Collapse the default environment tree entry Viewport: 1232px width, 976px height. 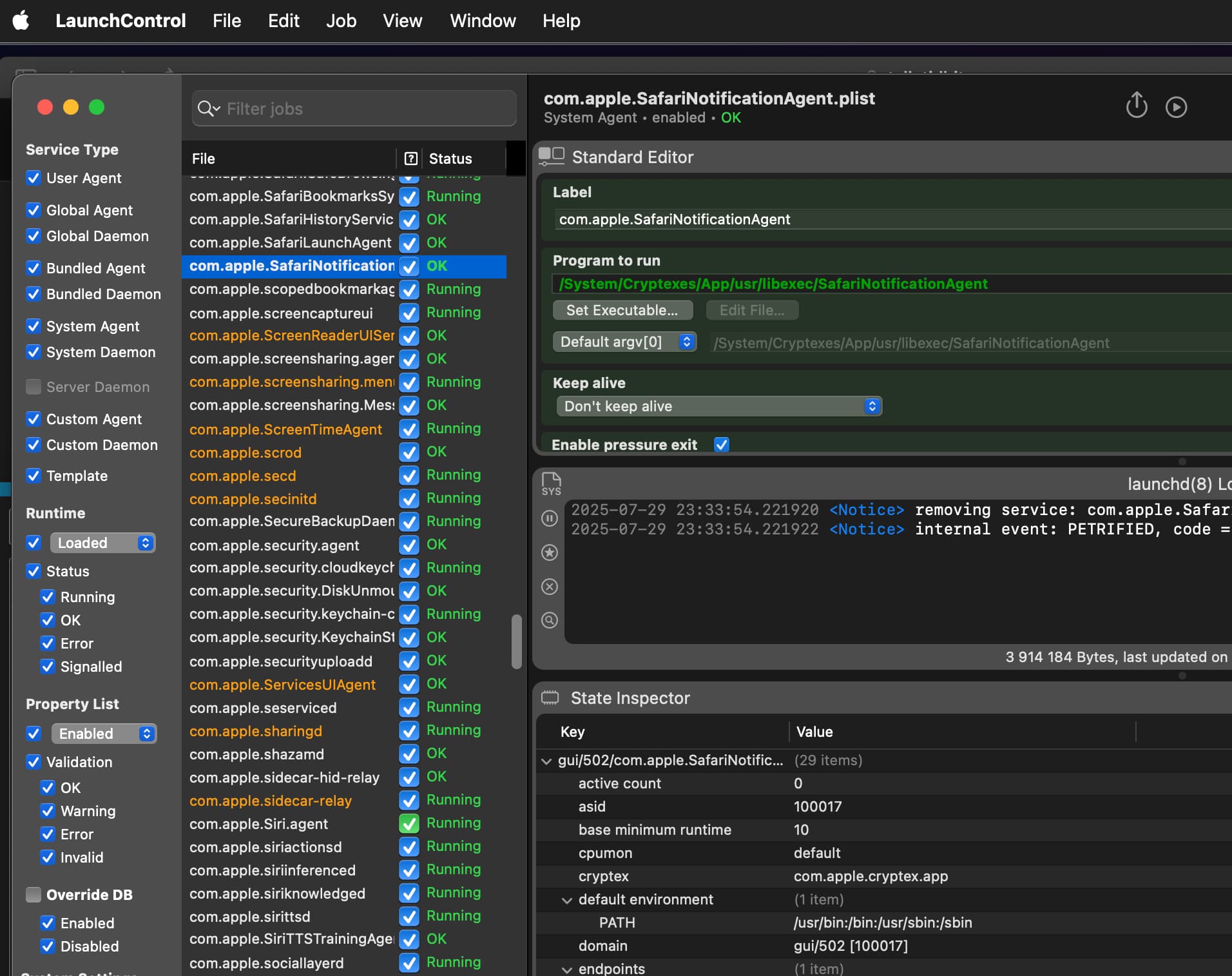(x=568, y=900)
